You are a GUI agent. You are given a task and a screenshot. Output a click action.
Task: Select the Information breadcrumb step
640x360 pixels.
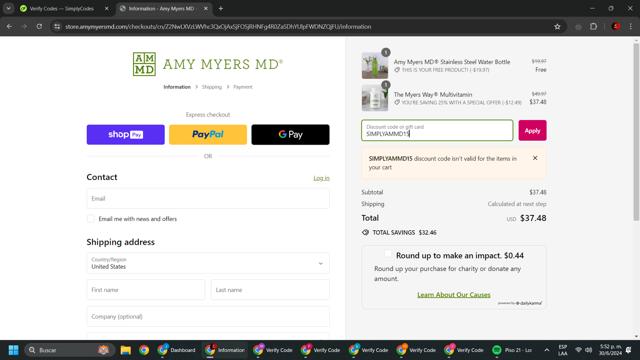tap(177, 87)
